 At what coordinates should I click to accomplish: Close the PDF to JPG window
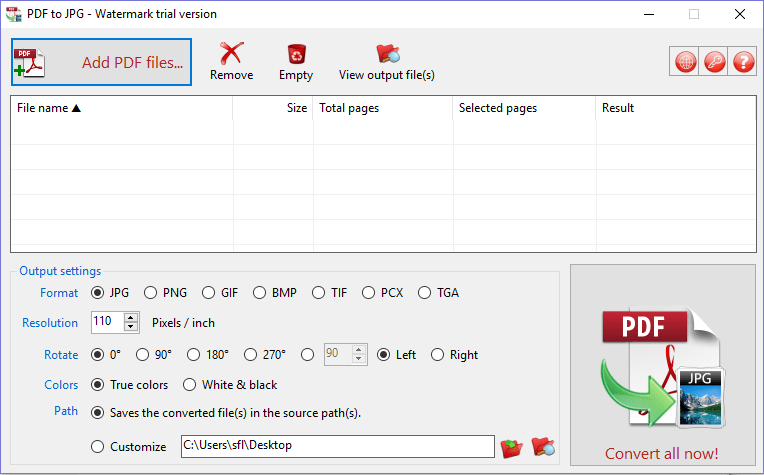pyautogui.click(x=740, y=14)
